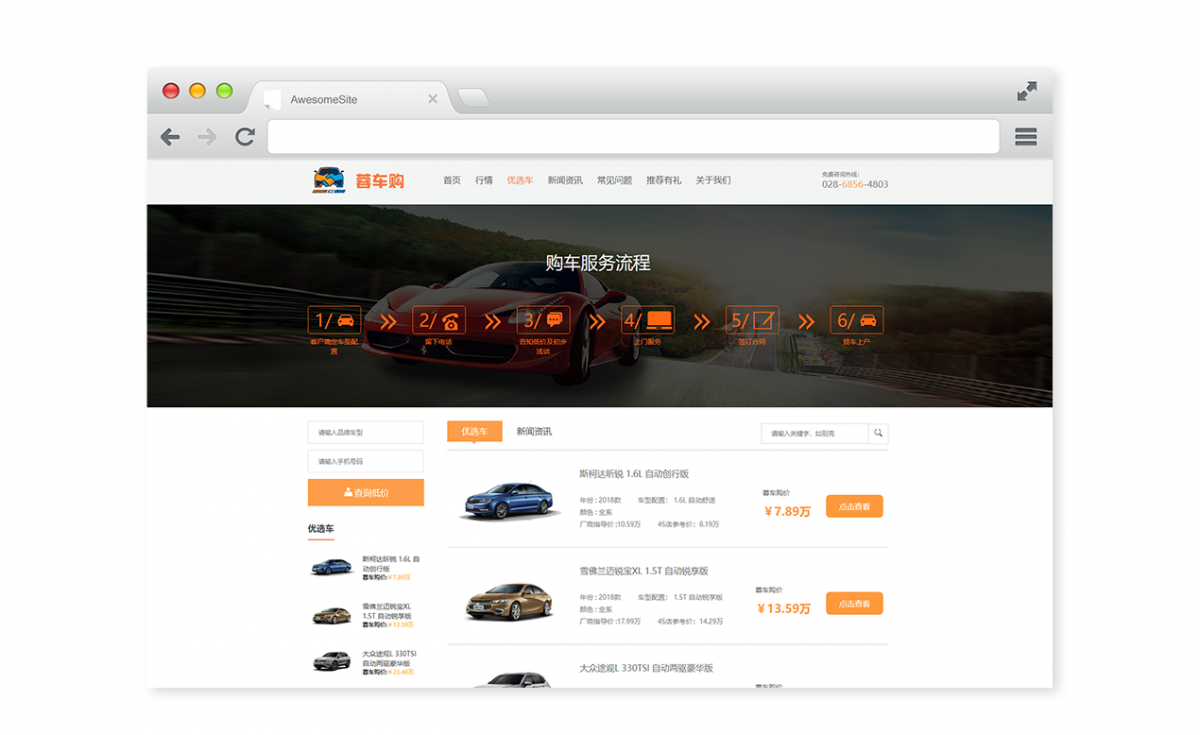
Task: Open the 关于我们 page
Action: pos(713,181)
